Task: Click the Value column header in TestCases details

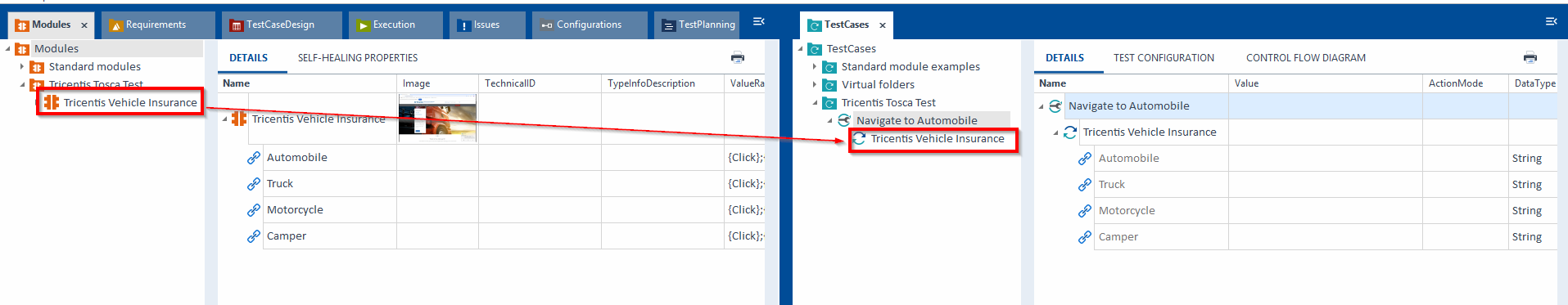Action: [1326, 83]
